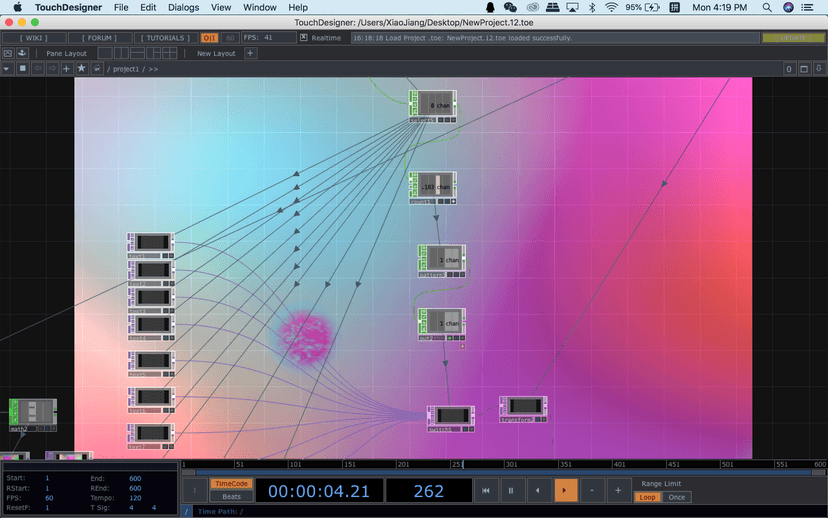This screenshot has height=518, width=828.
Task: Open the Window menu
Action: point(259,7)
